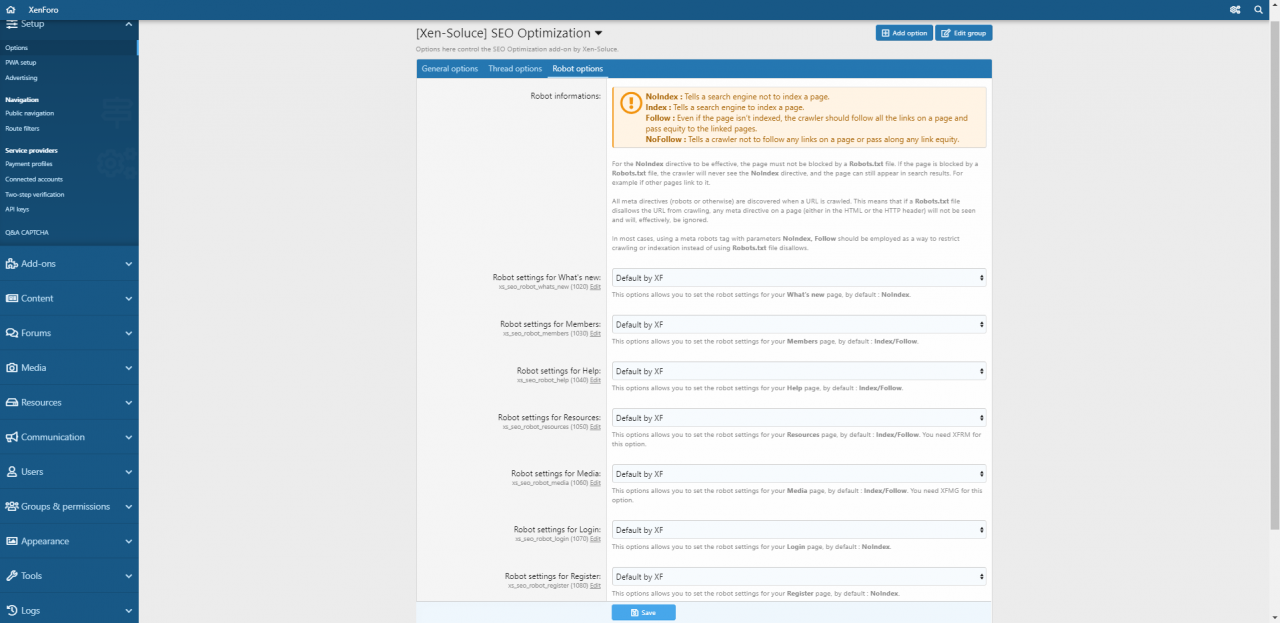Open the search magnifier icon

click(x=1259, y=9)
